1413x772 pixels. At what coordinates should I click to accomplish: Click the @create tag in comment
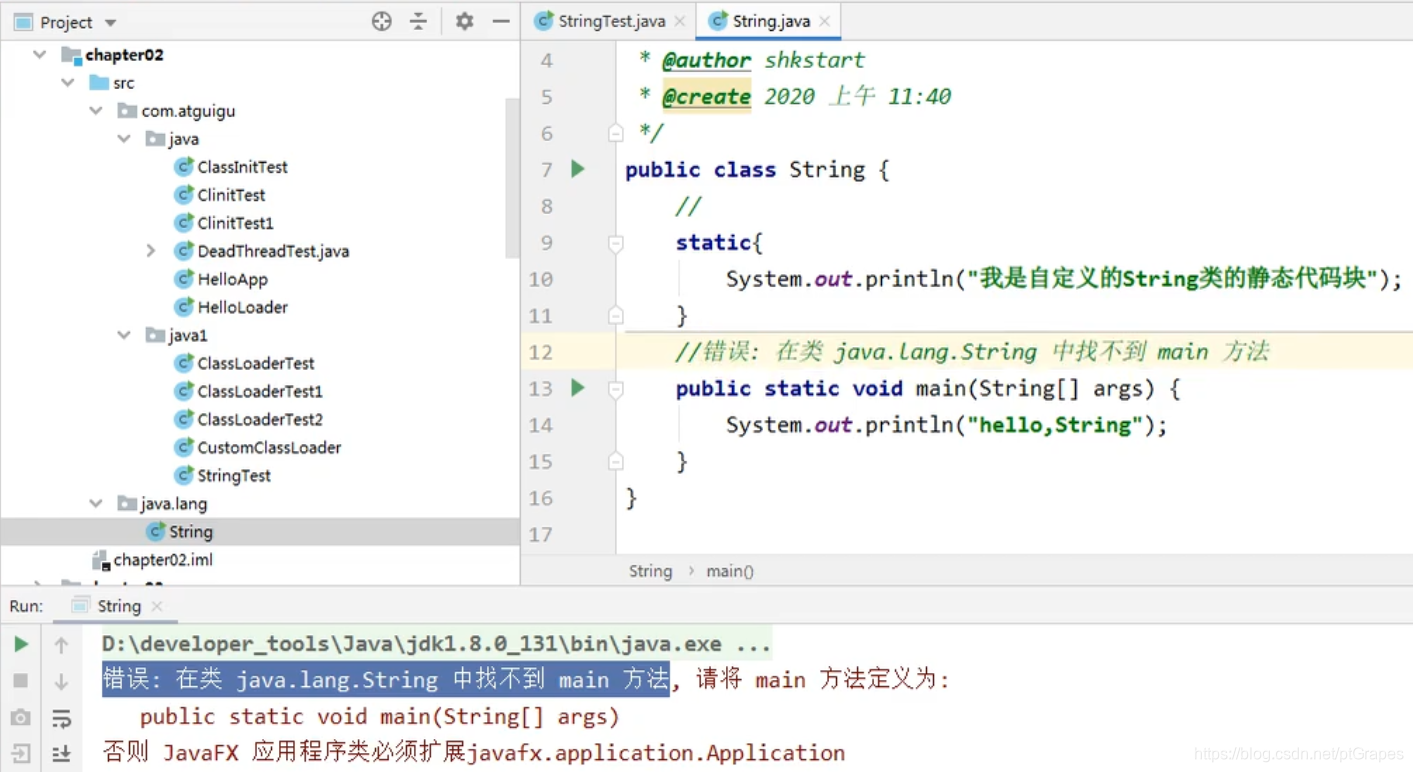[x=707, y=97]
